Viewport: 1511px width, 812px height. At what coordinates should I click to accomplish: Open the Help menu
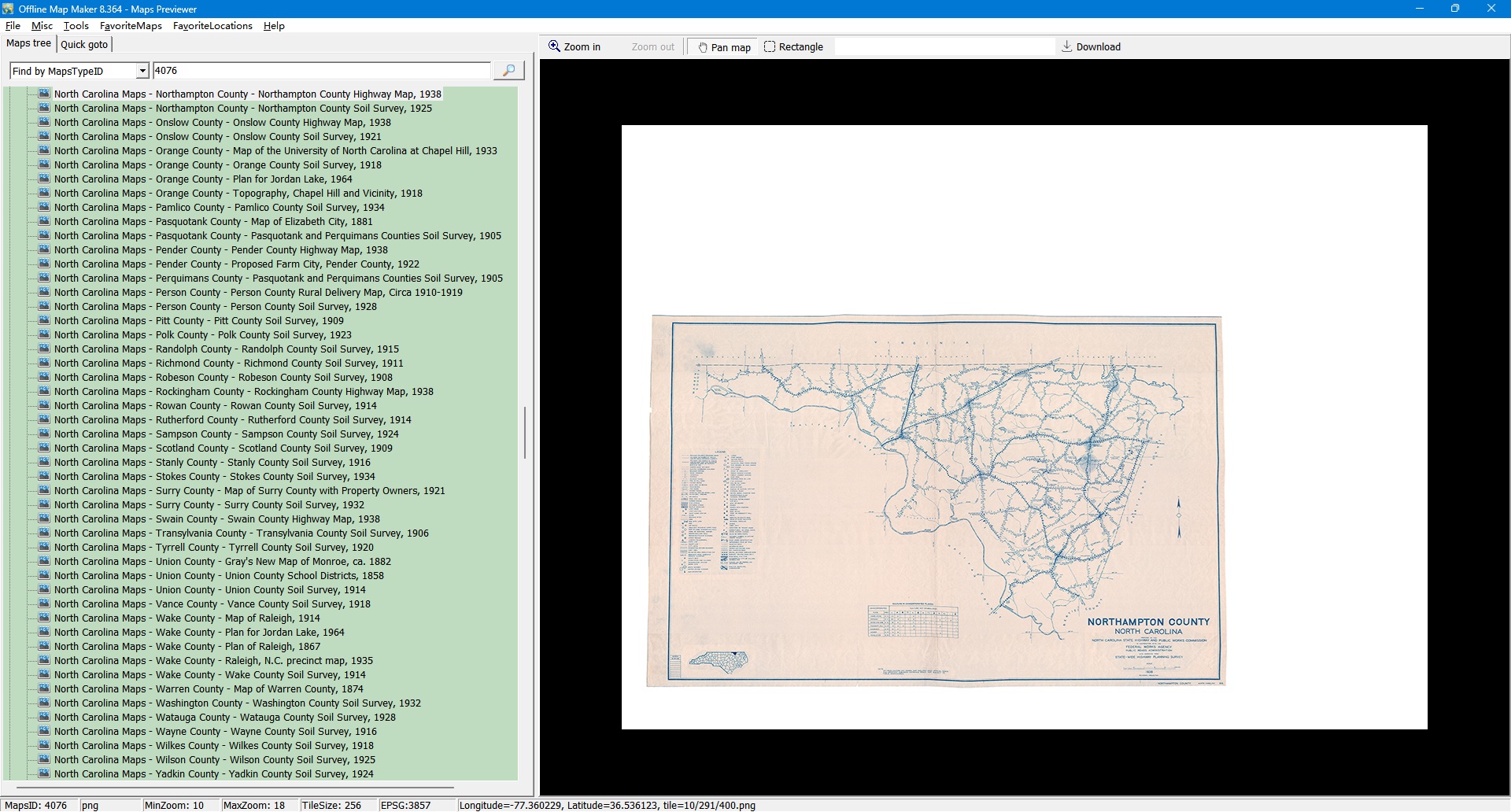click(x=274, y=26)
